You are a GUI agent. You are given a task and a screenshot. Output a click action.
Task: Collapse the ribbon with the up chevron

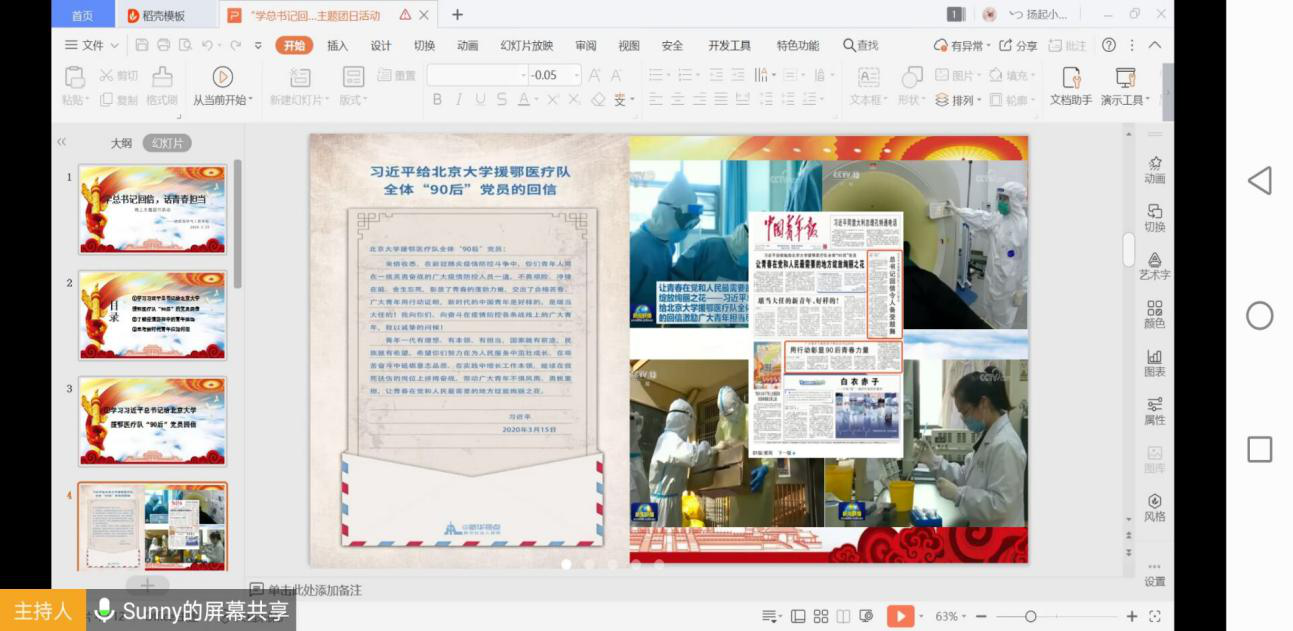coord(1155,45)
